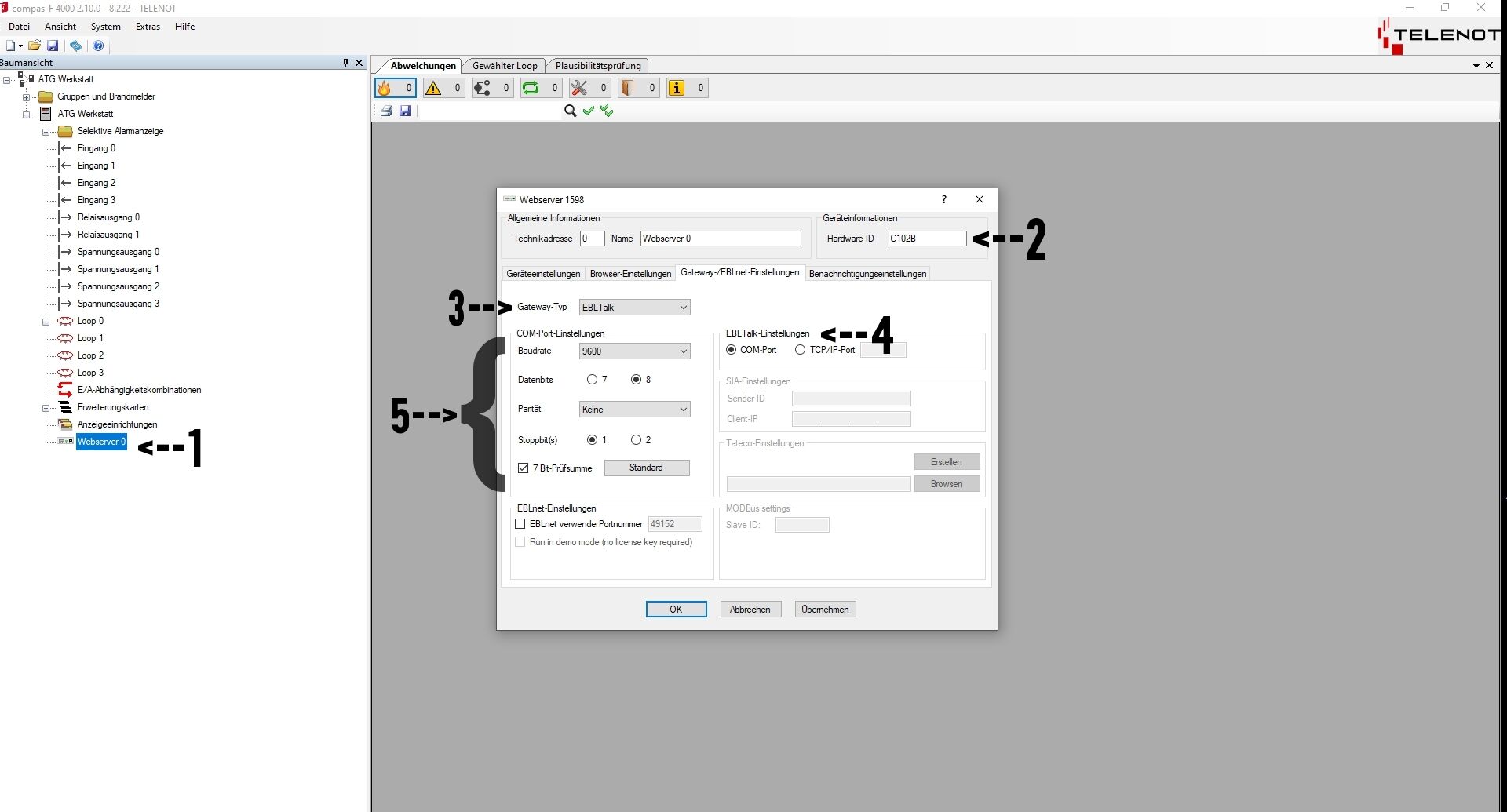This screenshot has width=1507, height=812.
Task: Open the System menu
Action: point(105,27)
